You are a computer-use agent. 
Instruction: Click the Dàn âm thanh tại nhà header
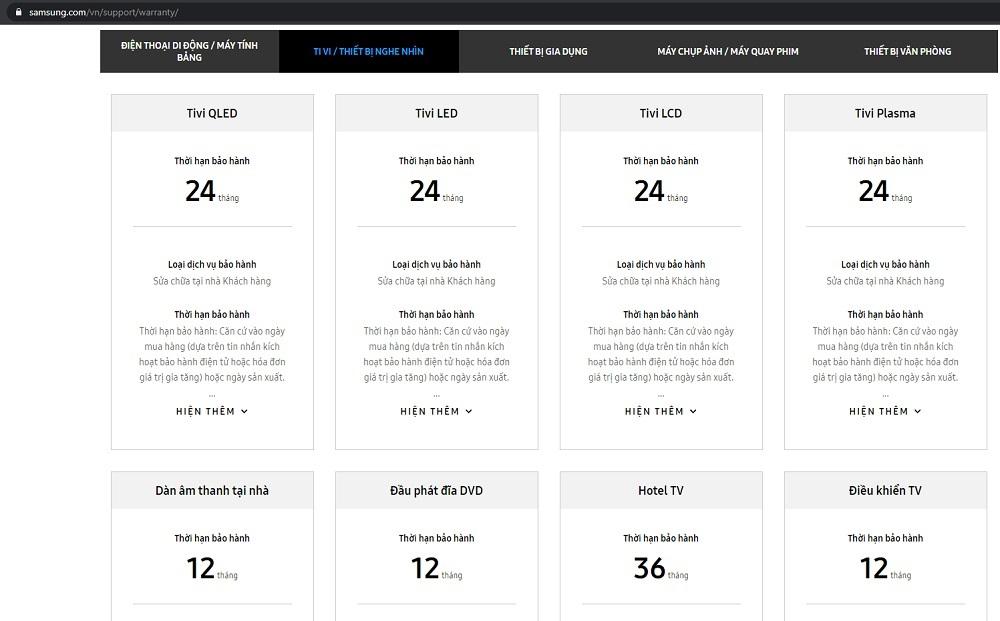212,490
